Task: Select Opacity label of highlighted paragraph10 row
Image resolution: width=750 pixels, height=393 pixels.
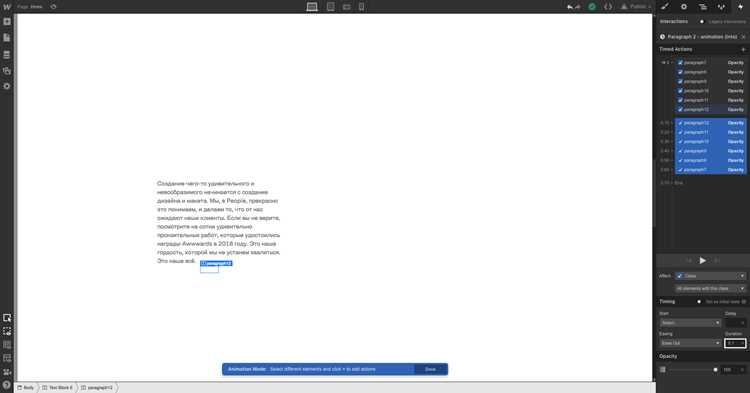Action: click(736, 142)
